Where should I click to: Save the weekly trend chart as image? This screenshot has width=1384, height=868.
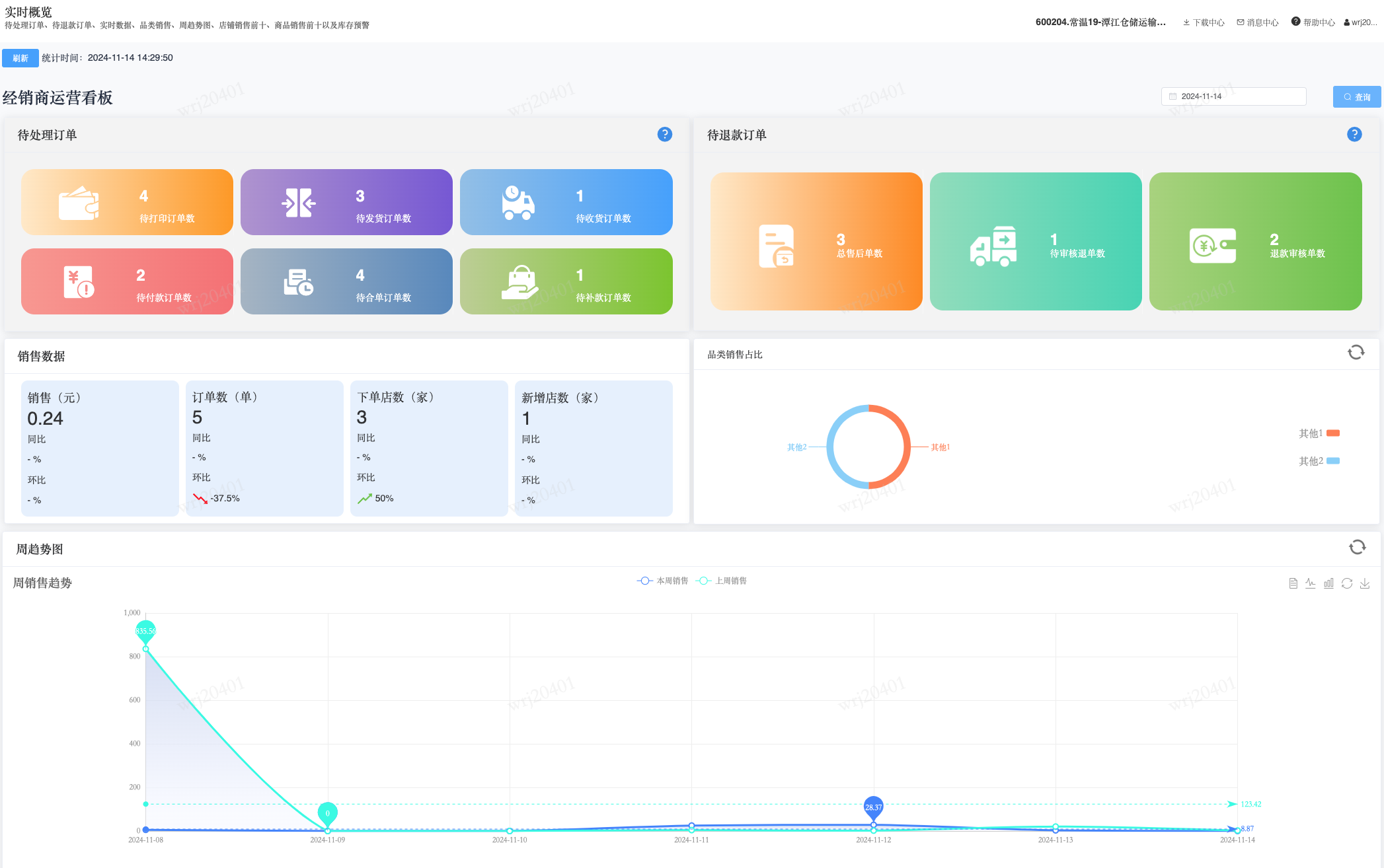tap(1365, 583)
